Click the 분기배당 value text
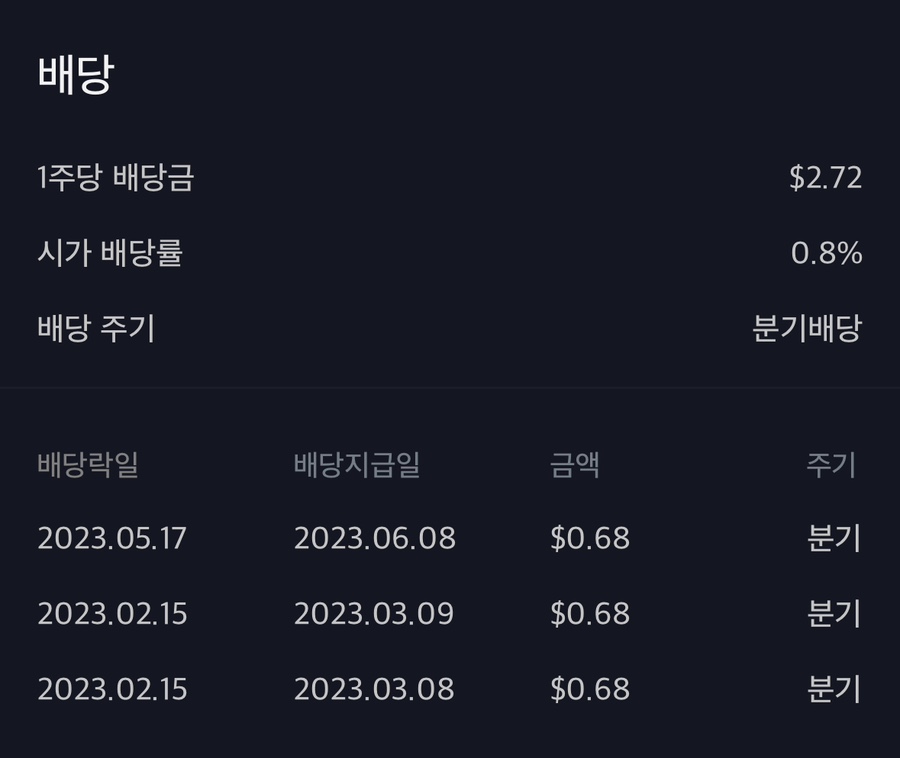Viewport: 900px width, 758px height. (806, 328)
